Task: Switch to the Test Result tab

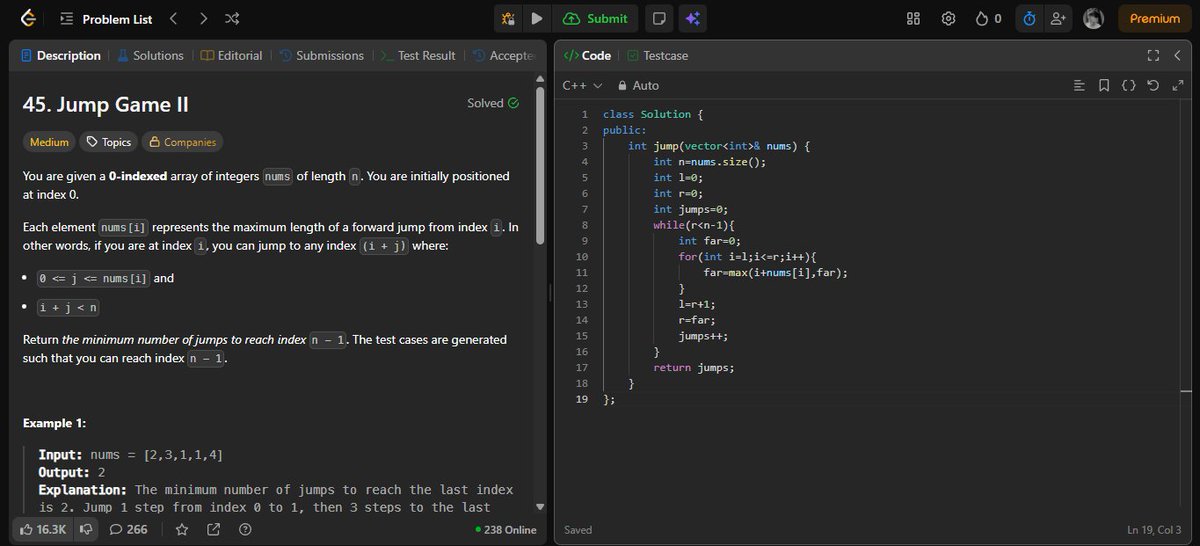Action: coord(418,55)
